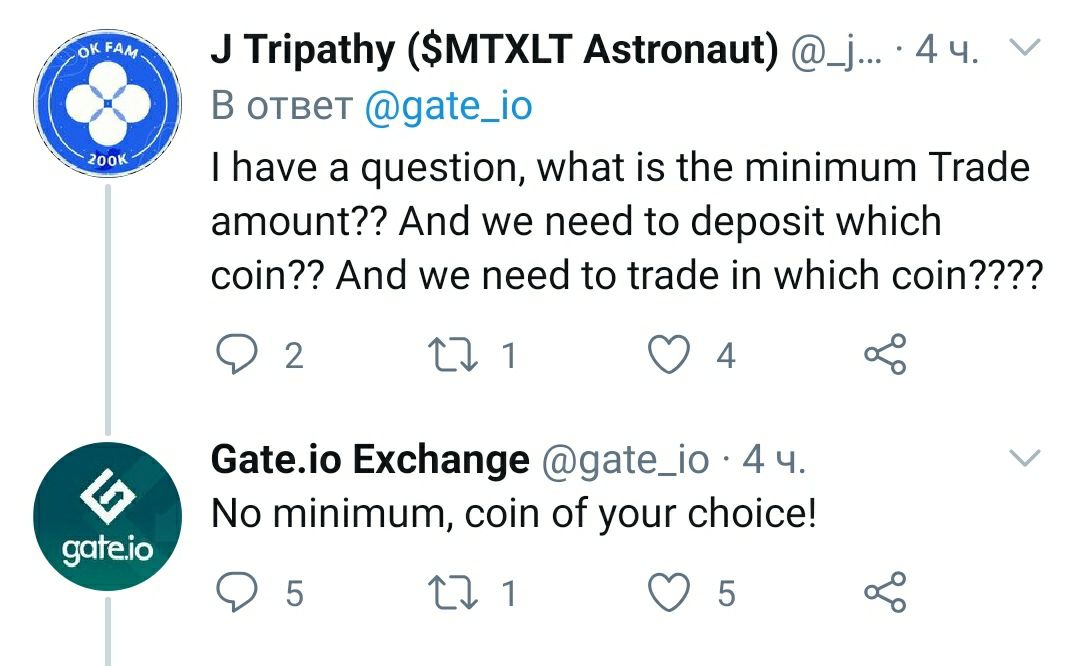Reply to J Tripathy's question tweet
The height and width of the screenshot is (666, 1080).
pyautogui.click(x=236, y=354)
